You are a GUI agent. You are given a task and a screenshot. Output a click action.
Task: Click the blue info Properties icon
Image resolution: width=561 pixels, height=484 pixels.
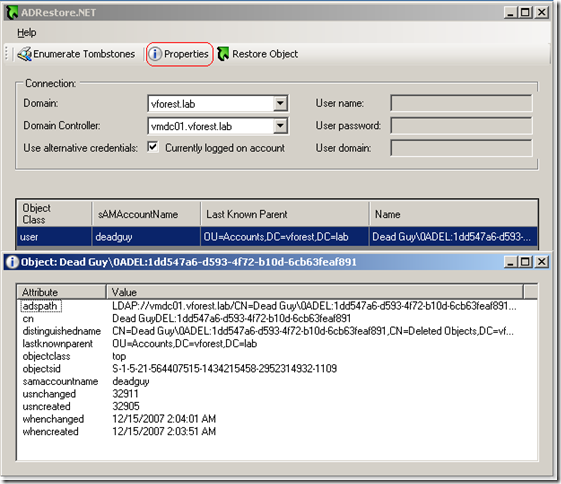155,54
